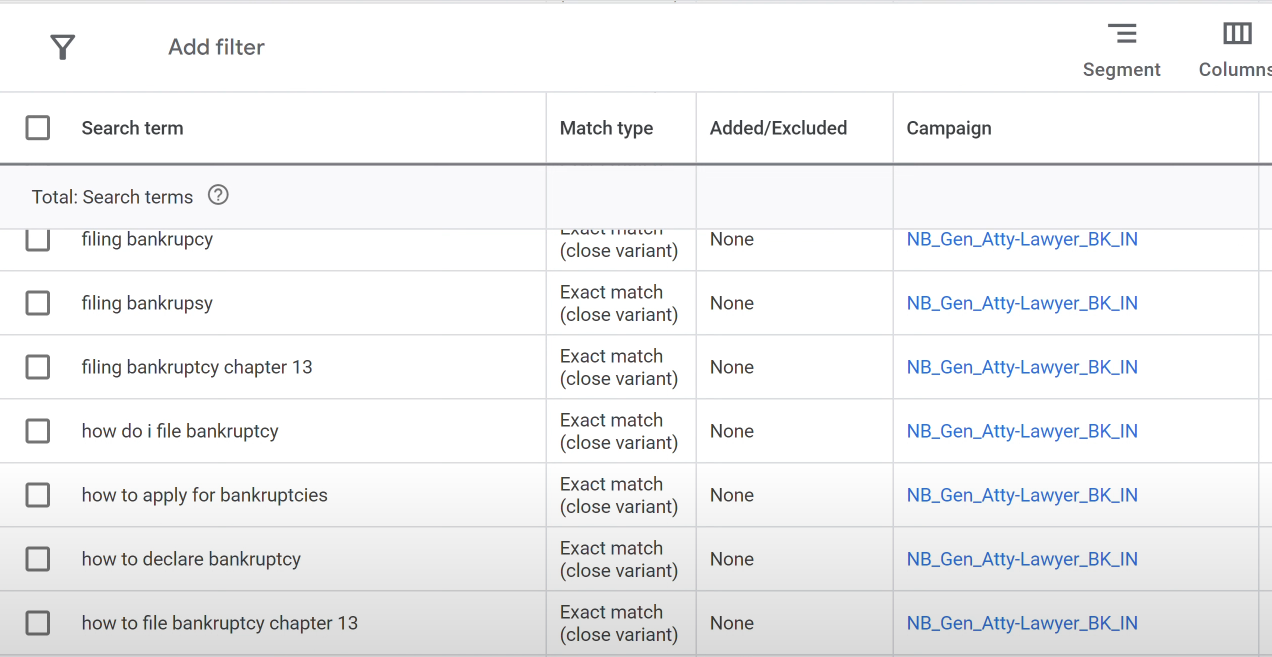Open campaign link in filing bankruptcy chapter 13 row
The height and width of the screenshot is (657, 1272).
1022,367
